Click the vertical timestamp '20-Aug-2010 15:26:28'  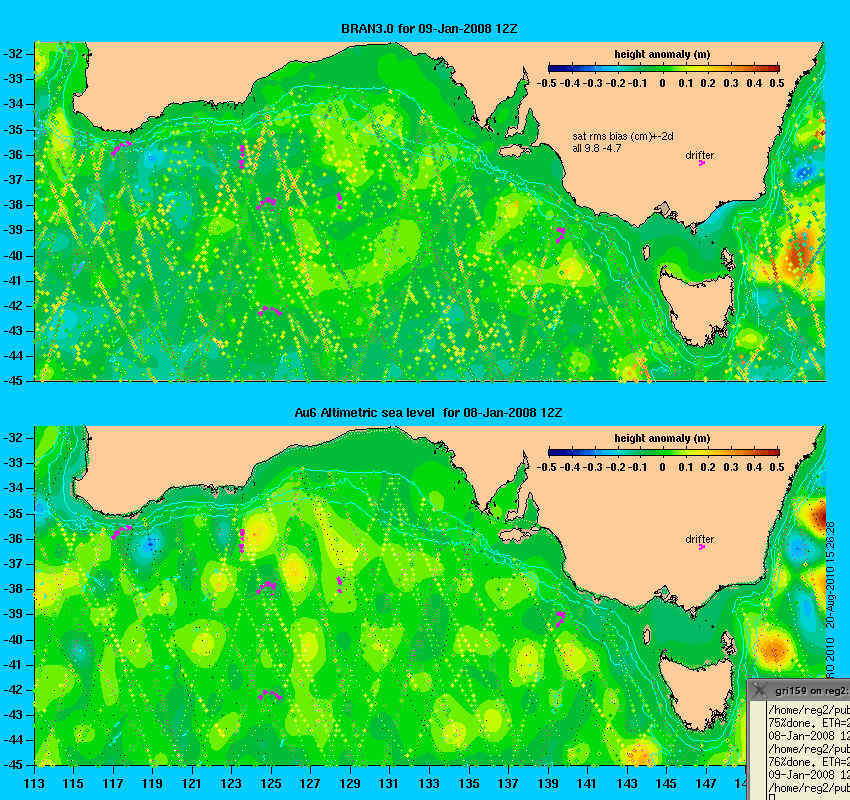[x=830, y=575]
